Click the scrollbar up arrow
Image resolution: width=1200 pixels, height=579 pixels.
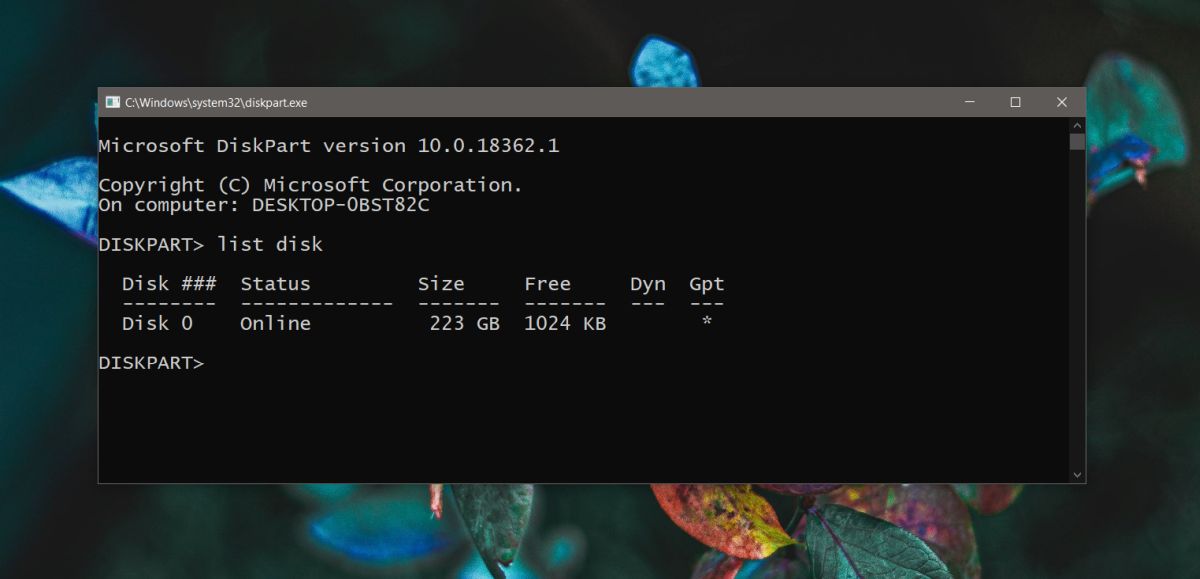1077,125
